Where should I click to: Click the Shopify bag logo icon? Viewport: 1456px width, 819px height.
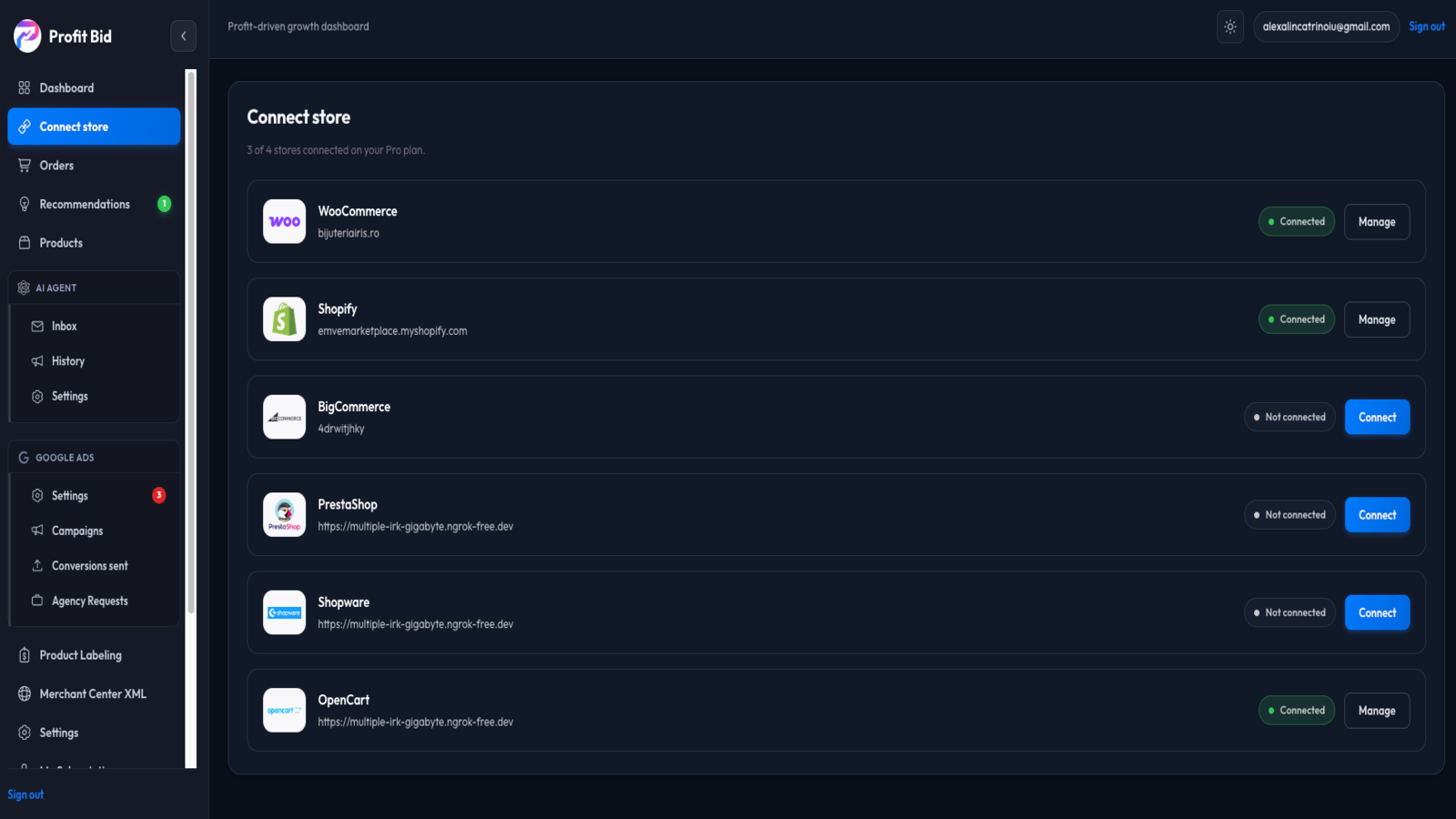pyautogui.click(x=285, y=319)
